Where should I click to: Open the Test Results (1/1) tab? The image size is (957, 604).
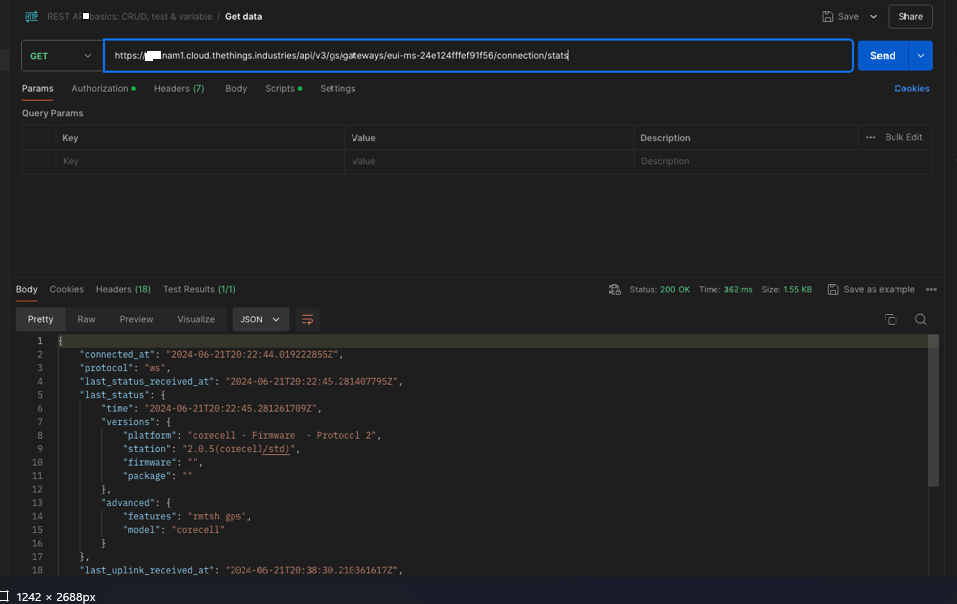[x=199, y=289]
